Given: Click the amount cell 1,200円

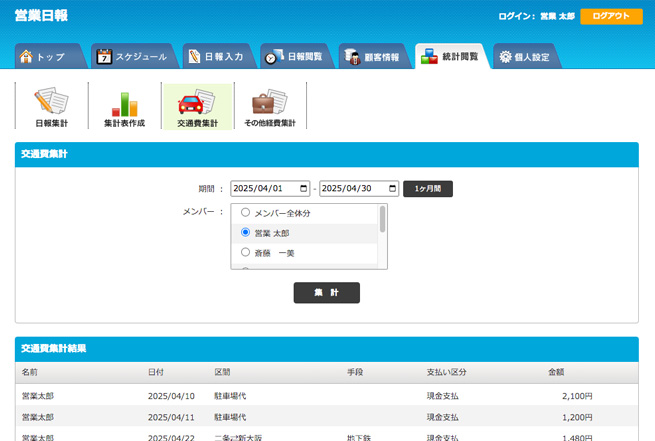Looking at the screenshot, I should (x=577, y=417).
